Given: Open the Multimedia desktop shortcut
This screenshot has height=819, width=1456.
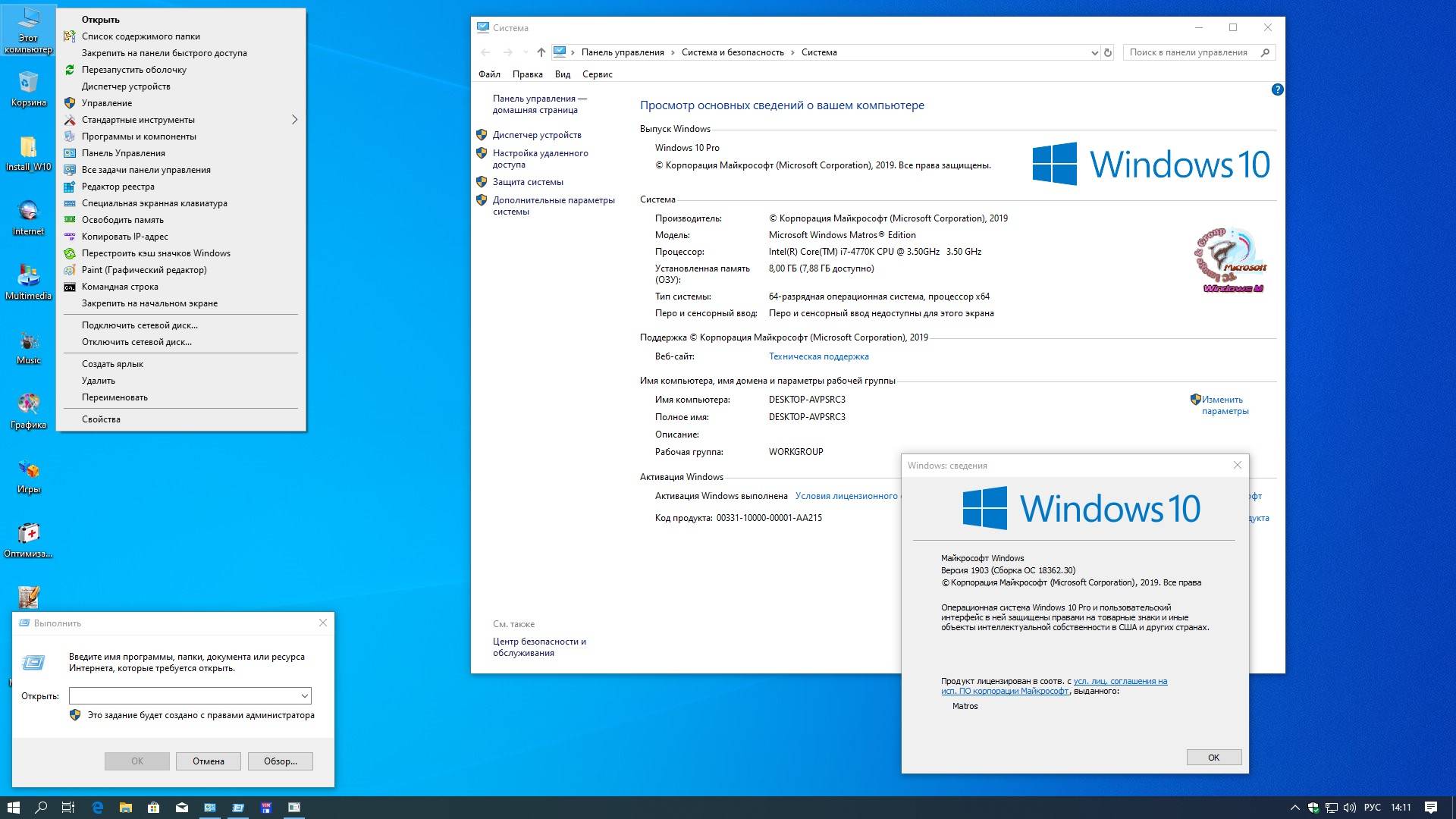Looking at the screenshot, I should [28, 283].
